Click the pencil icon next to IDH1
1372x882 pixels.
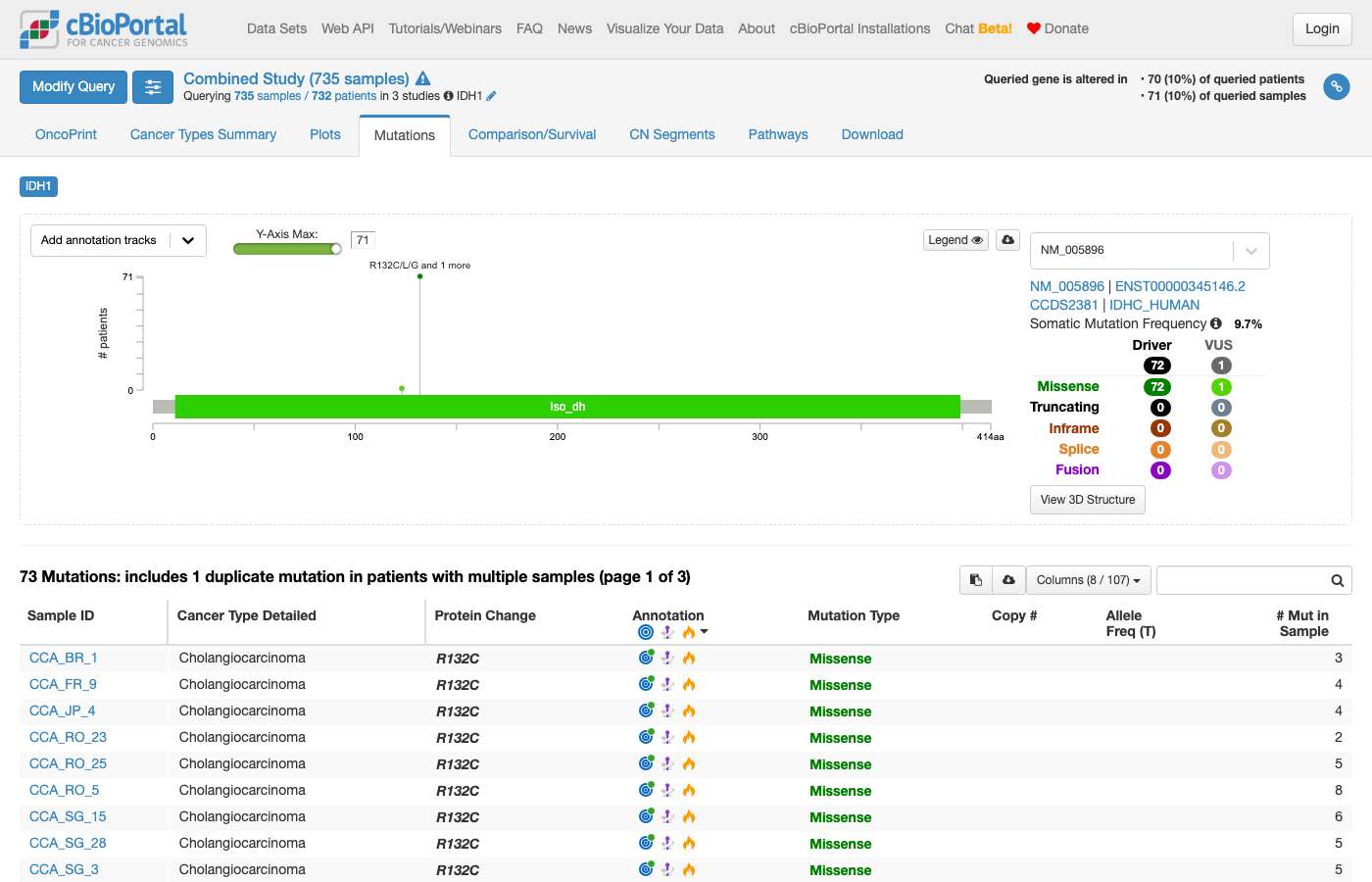[491, 96]
